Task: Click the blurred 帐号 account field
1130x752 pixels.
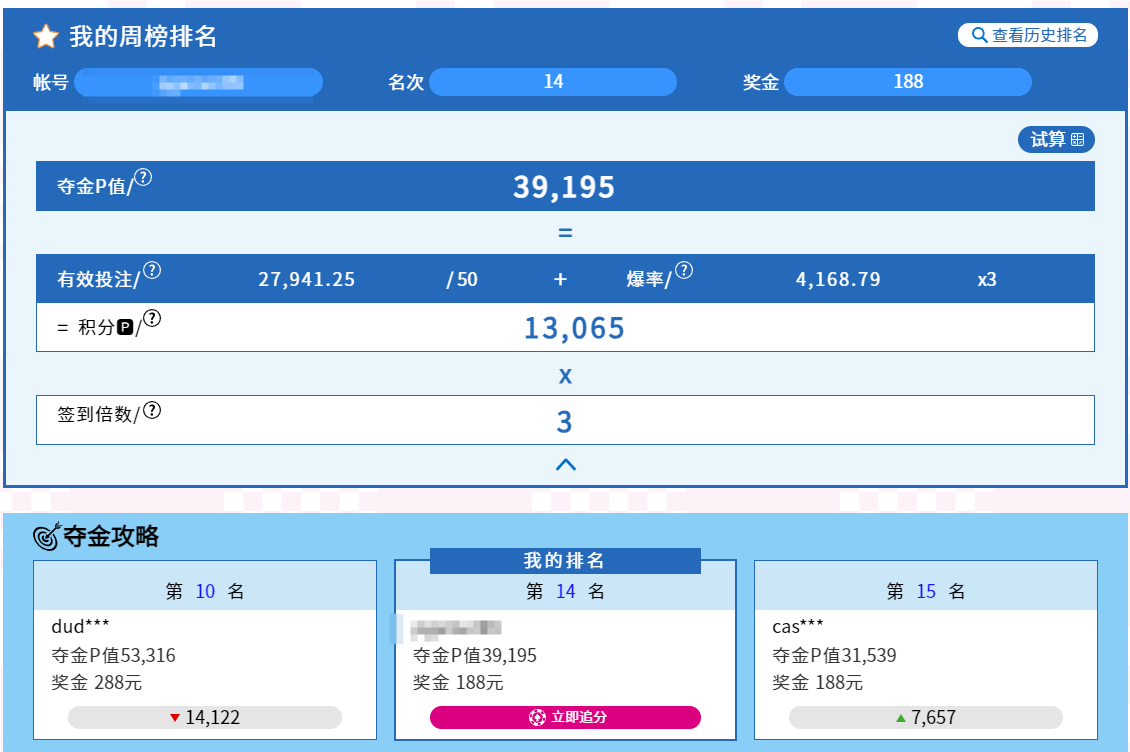Action: (198, 82)
